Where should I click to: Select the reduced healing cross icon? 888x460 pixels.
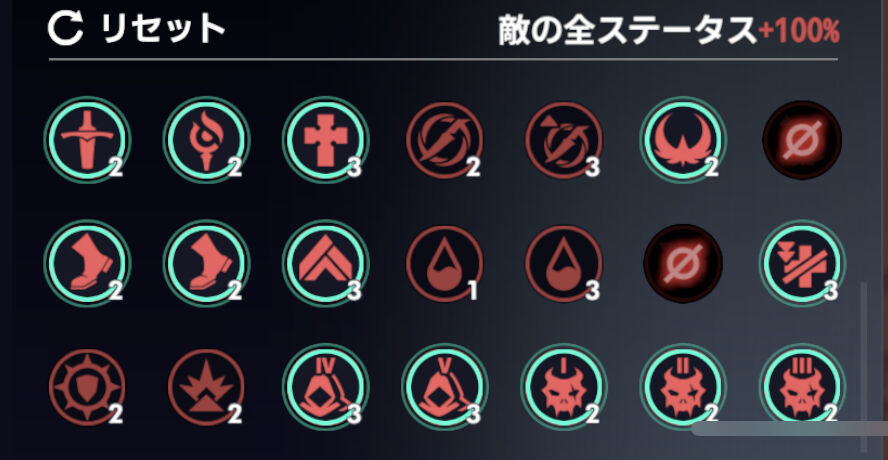[802, 263]
